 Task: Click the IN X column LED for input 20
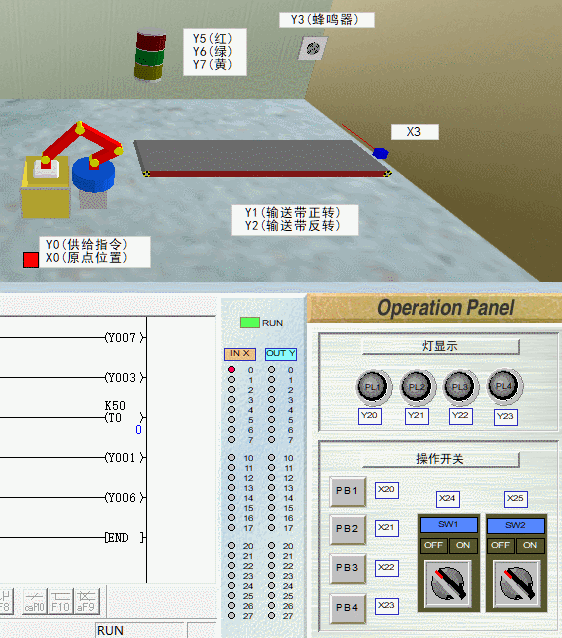[231, 545]
